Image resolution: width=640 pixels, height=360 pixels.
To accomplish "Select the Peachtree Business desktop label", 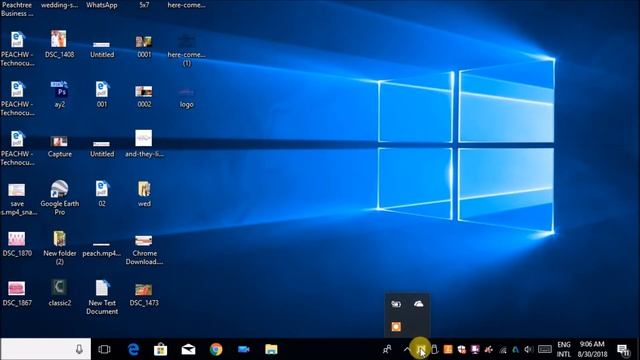I will [17, 9].
